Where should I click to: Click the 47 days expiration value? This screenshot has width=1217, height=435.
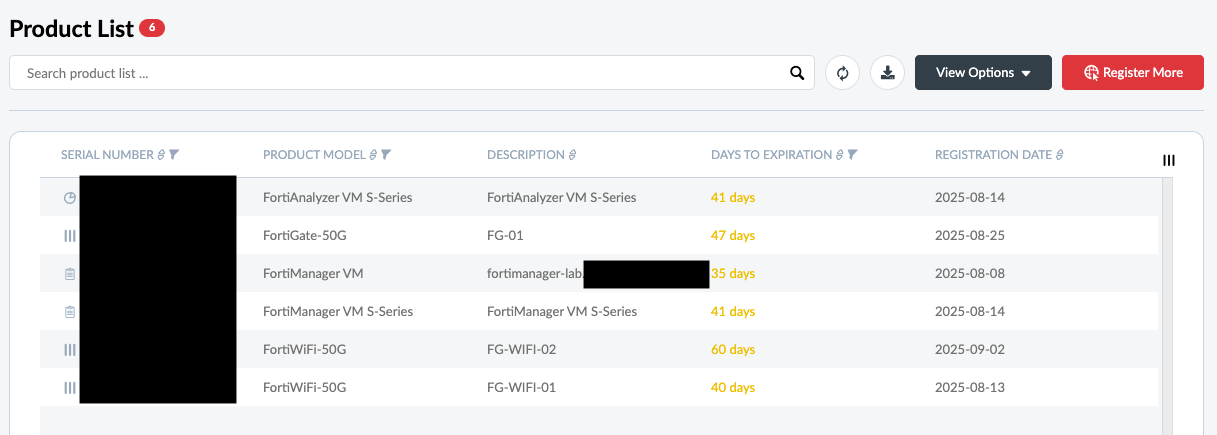tap(733, 236)
